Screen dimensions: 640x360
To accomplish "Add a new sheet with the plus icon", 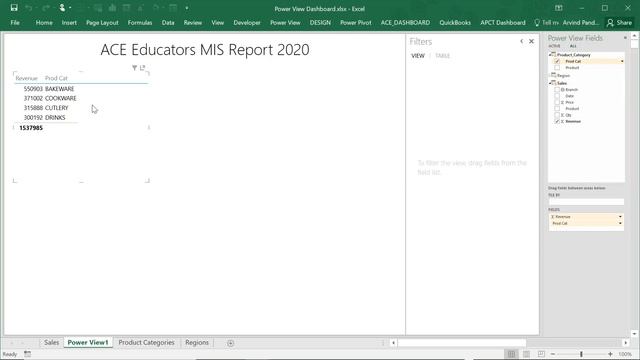I will (231, 343).
